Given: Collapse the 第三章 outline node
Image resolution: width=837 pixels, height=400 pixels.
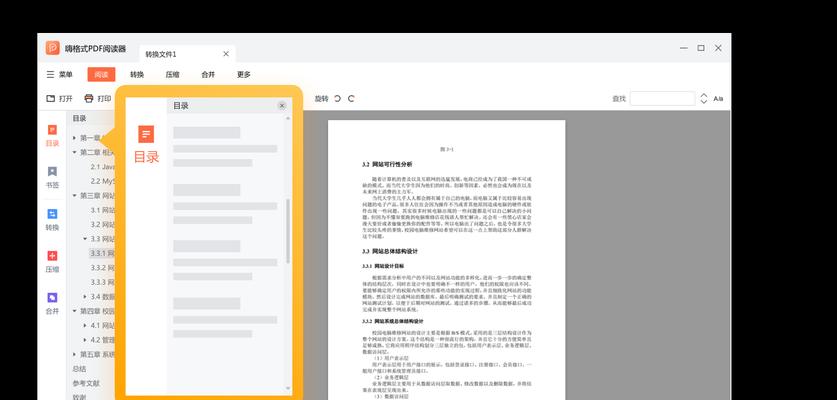Looking at the screenshot, I should coord(74,195).
